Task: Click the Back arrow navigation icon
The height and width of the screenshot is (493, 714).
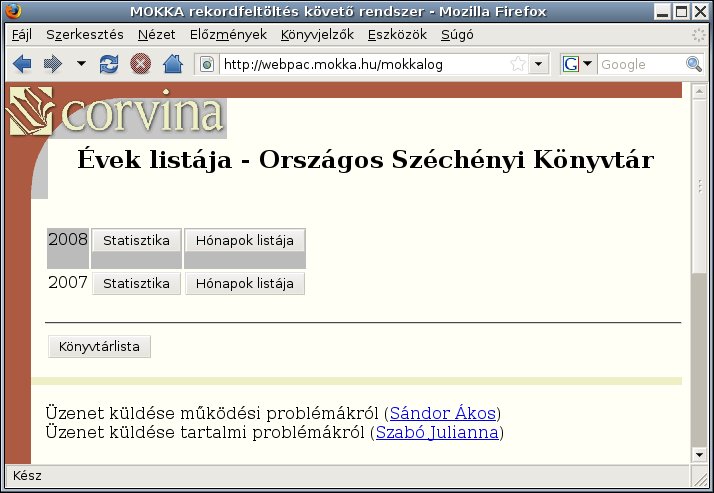Action: (x=22, y=65)
